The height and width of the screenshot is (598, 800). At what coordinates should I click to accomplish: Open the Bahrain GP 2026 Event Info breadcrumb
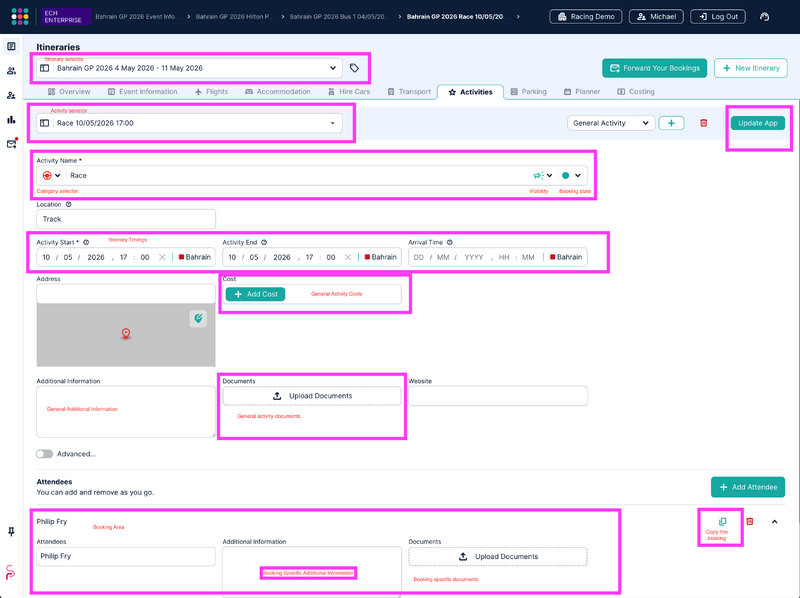pyautogui.click(x=136, y=16)
